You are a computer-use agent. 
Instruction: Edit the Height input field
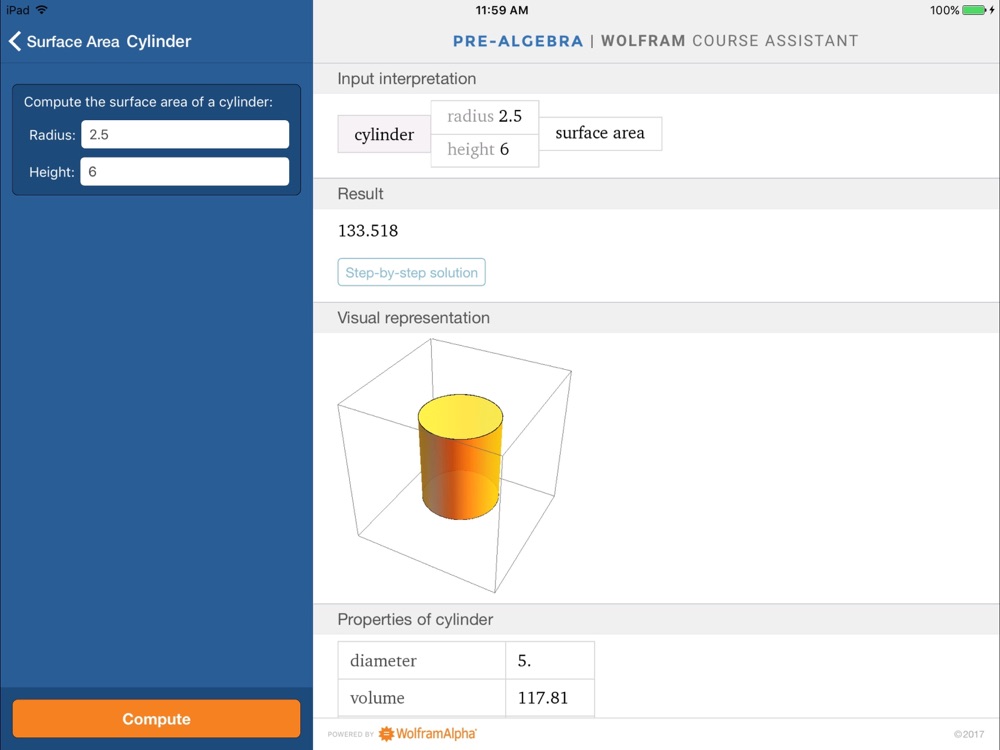(185, 172)
